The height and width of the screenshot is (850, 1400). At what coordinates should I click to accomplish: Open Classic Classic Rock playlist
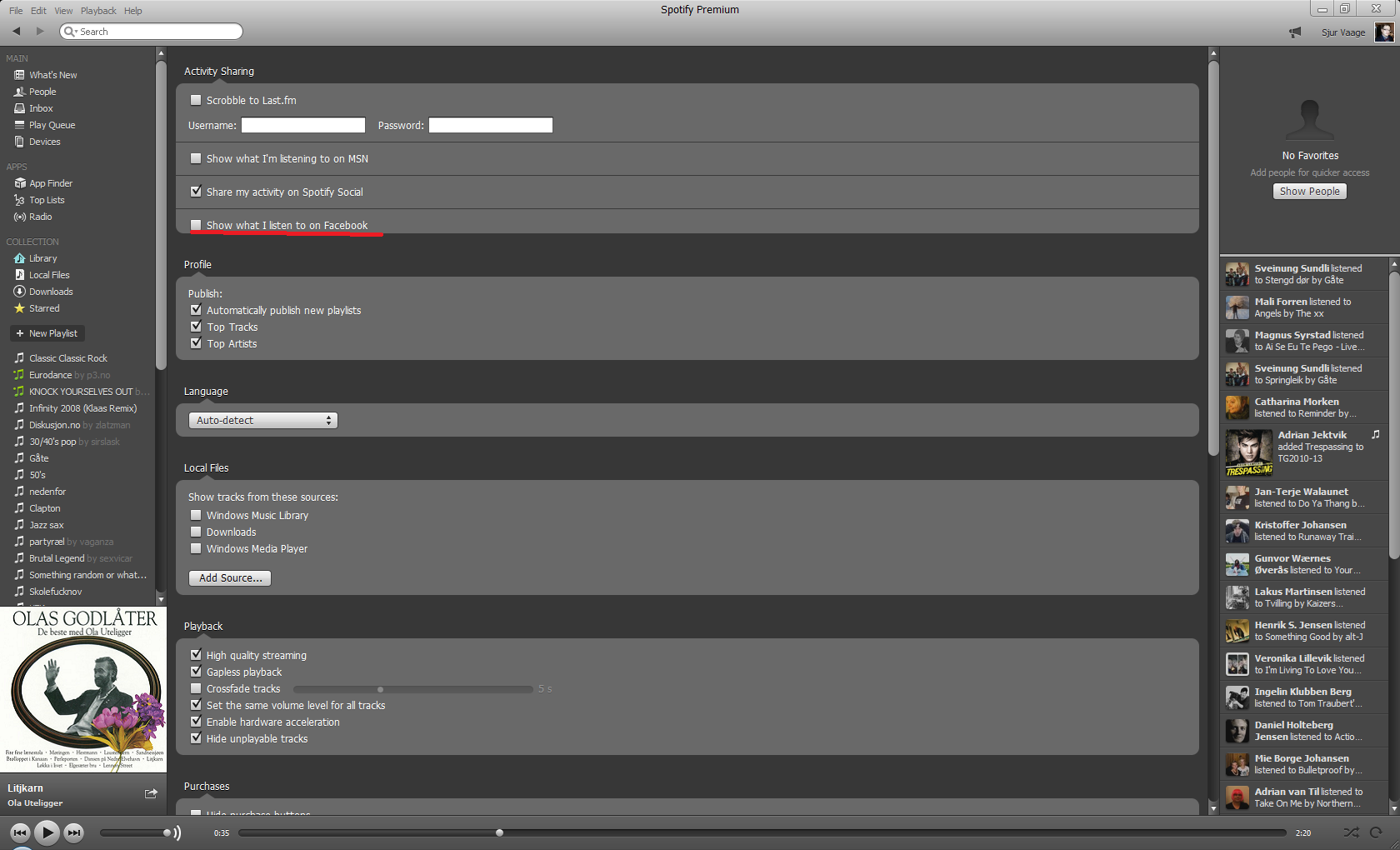coord(68,358)
